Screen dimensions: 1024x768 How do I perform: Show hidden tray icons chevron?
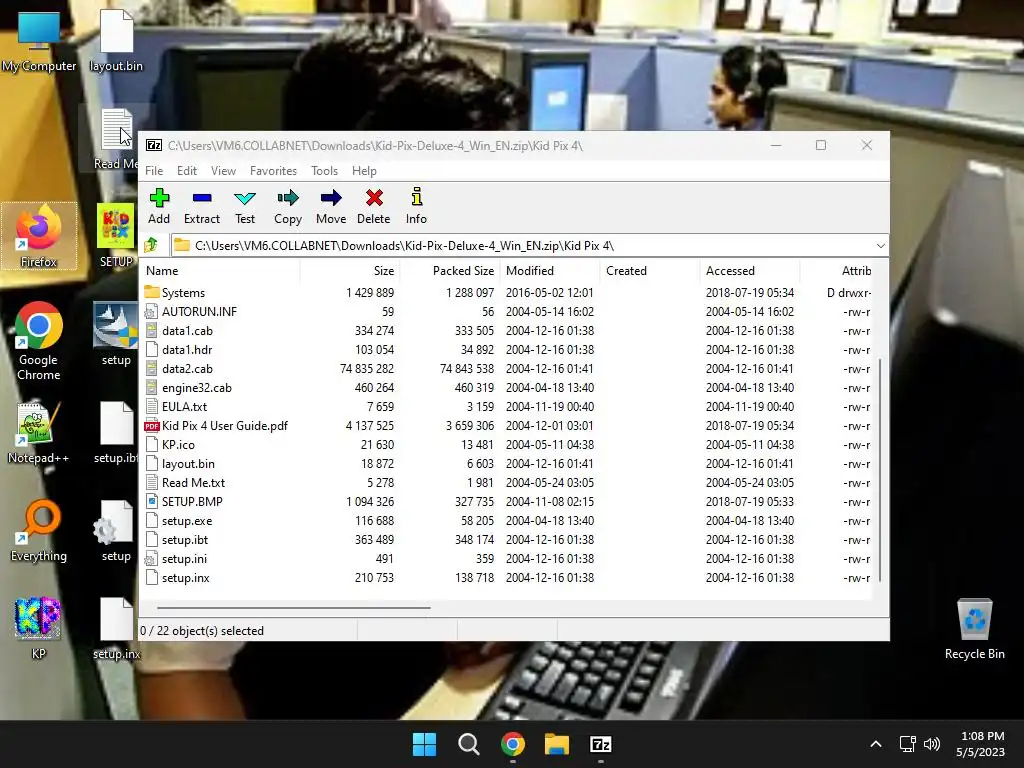876,744
